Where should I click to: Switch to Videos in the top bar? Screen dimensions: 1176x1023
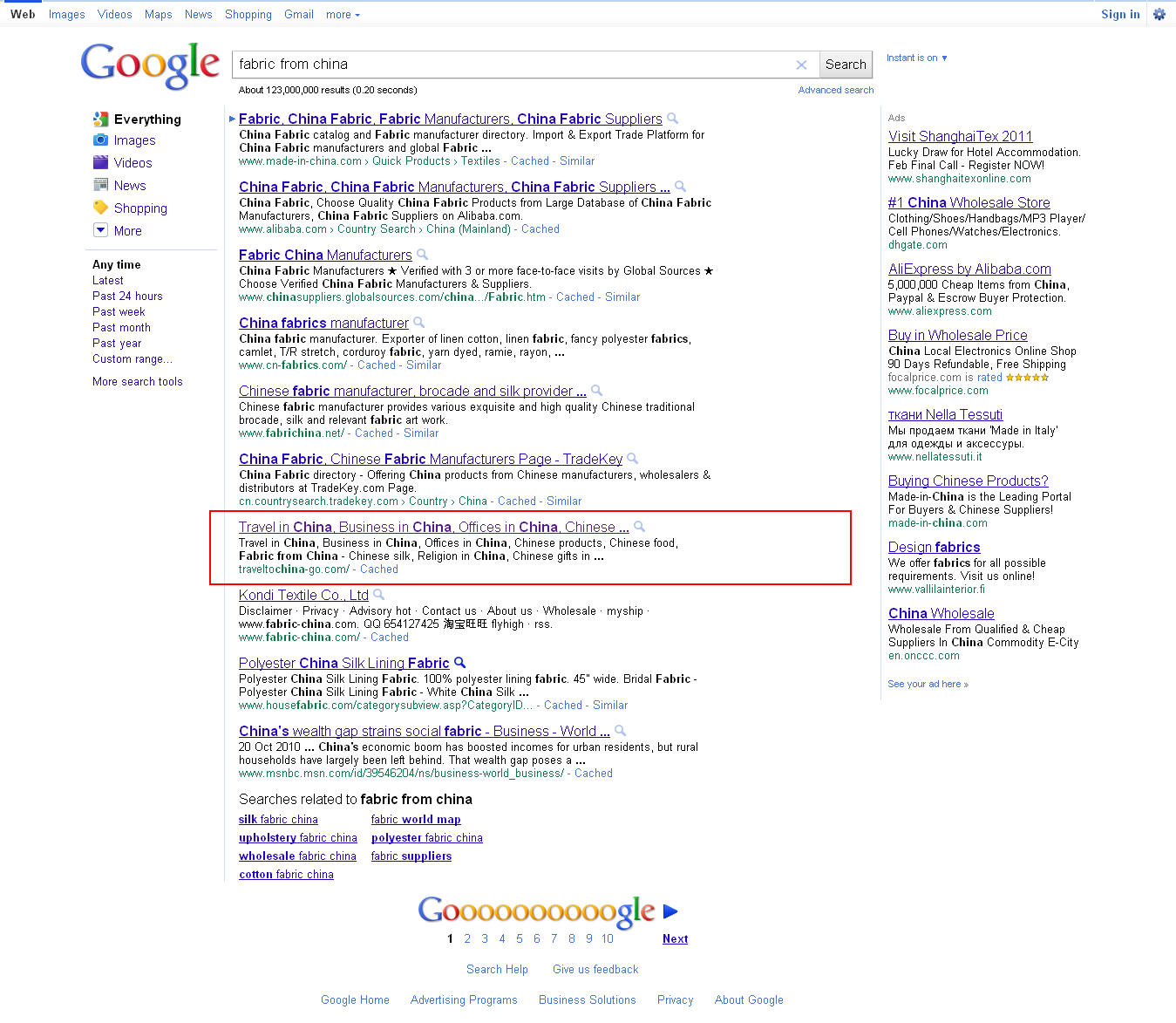click(x=115, y=15)
